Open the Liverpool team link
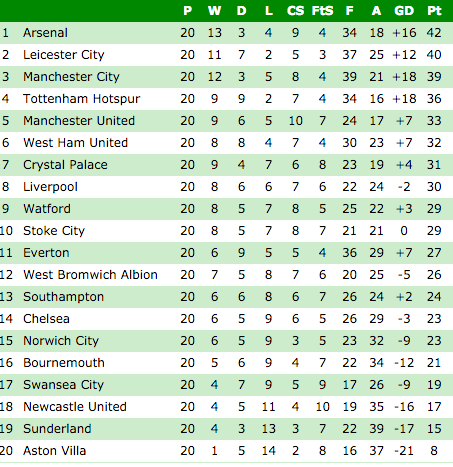 50,187
